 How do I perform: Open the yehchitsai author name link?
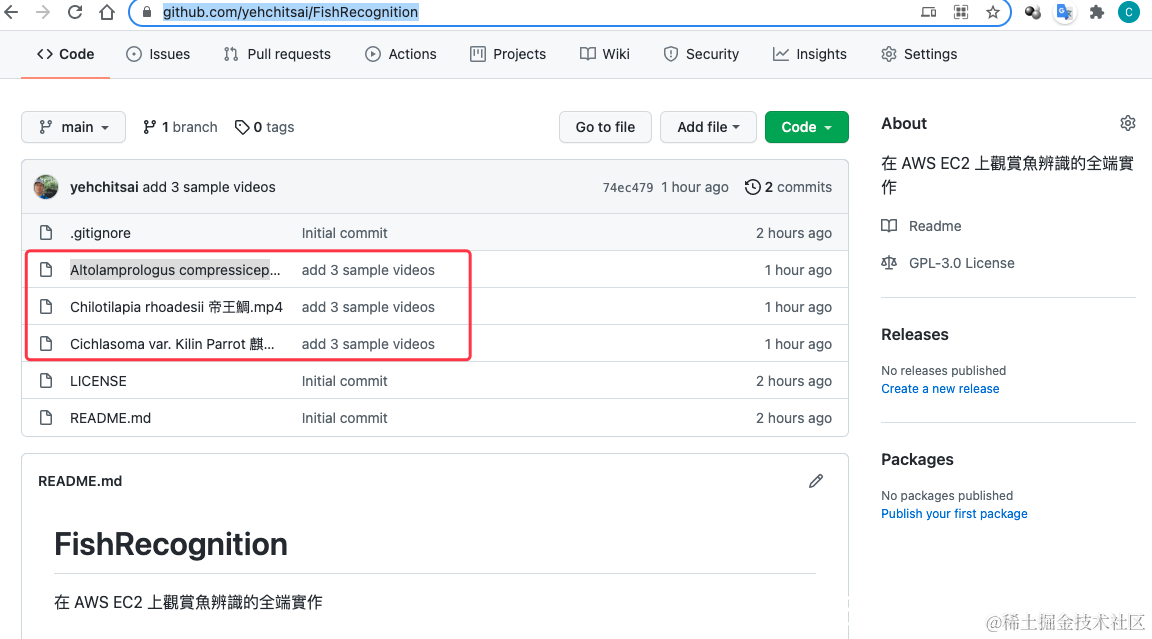click(104, 187)
